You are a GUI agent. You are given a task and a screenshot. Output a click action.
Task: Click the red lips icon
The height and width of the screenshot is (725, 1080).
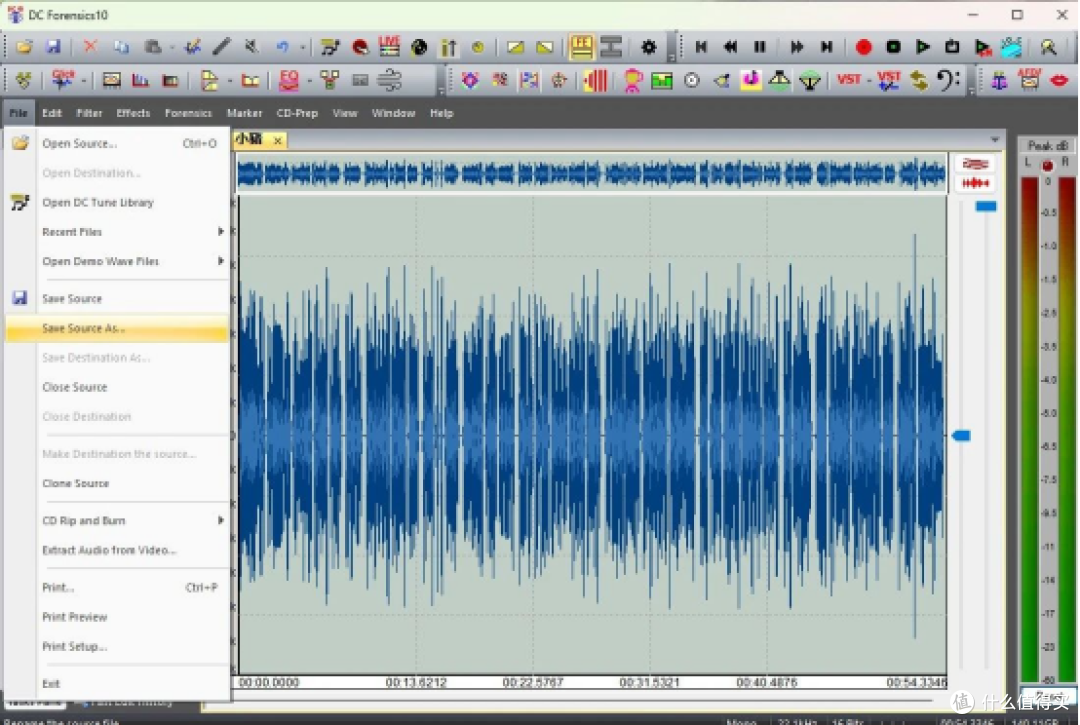pos(1059,80)
